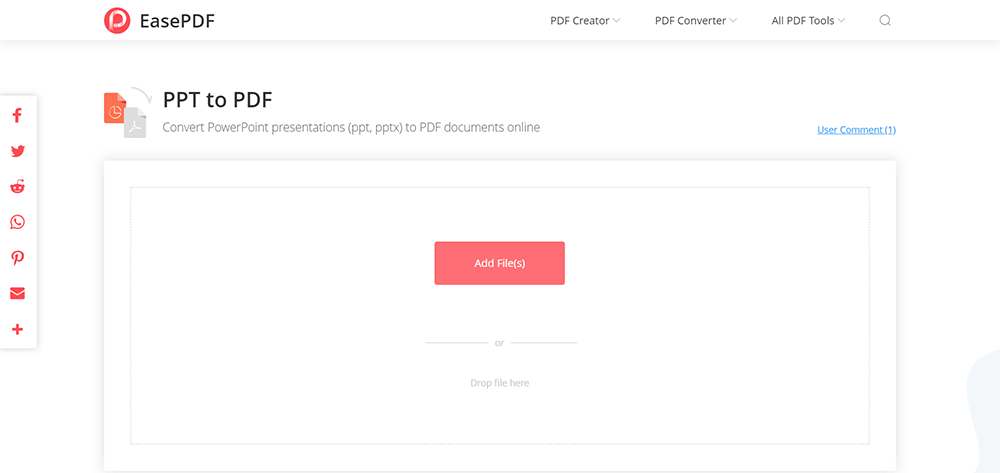Share page on Reddit

[x=17, y=187]
